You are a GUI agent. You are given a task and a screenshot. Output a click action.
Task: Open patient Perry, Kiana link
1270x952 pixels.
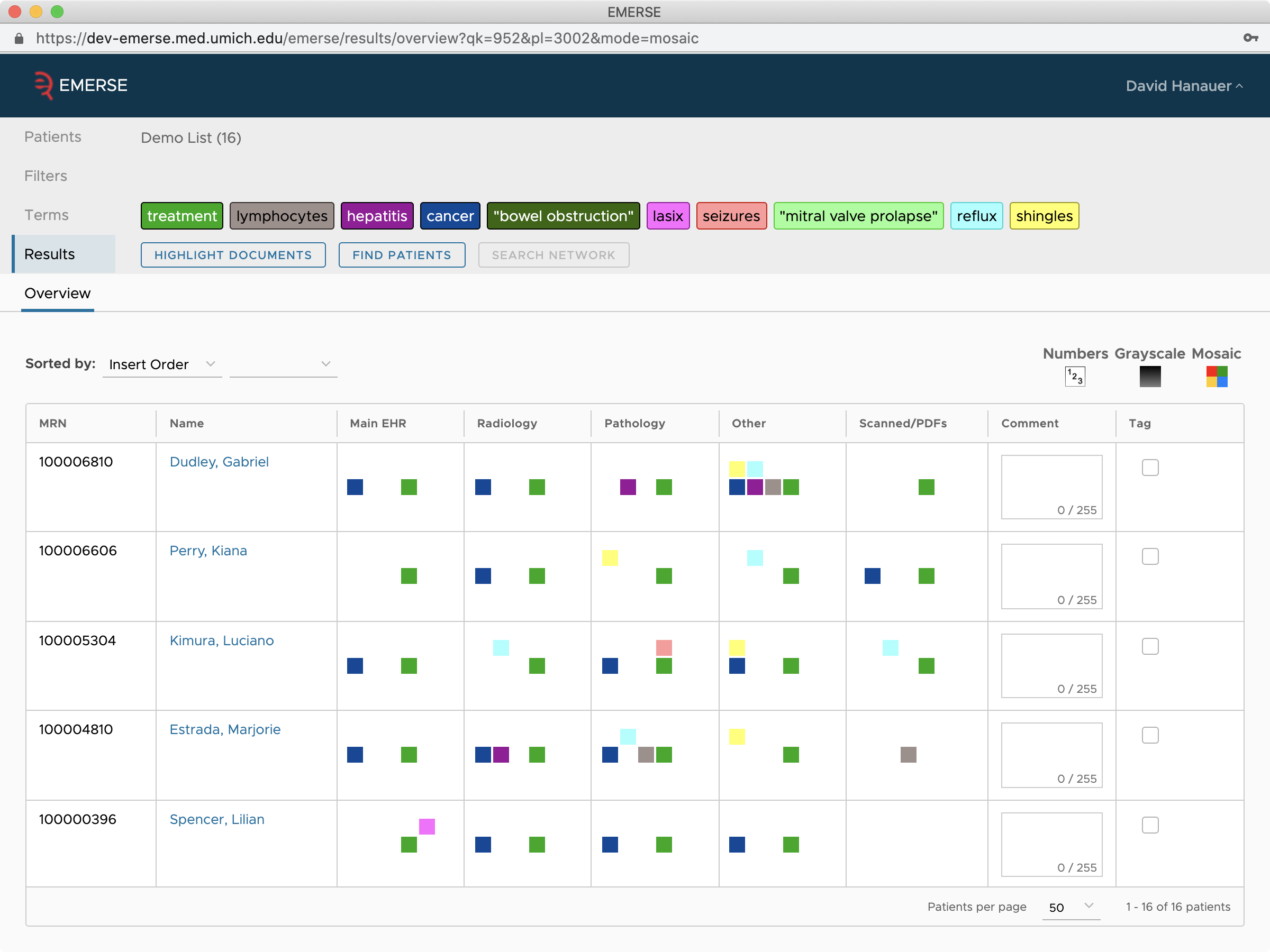click(x=208, y=551)
